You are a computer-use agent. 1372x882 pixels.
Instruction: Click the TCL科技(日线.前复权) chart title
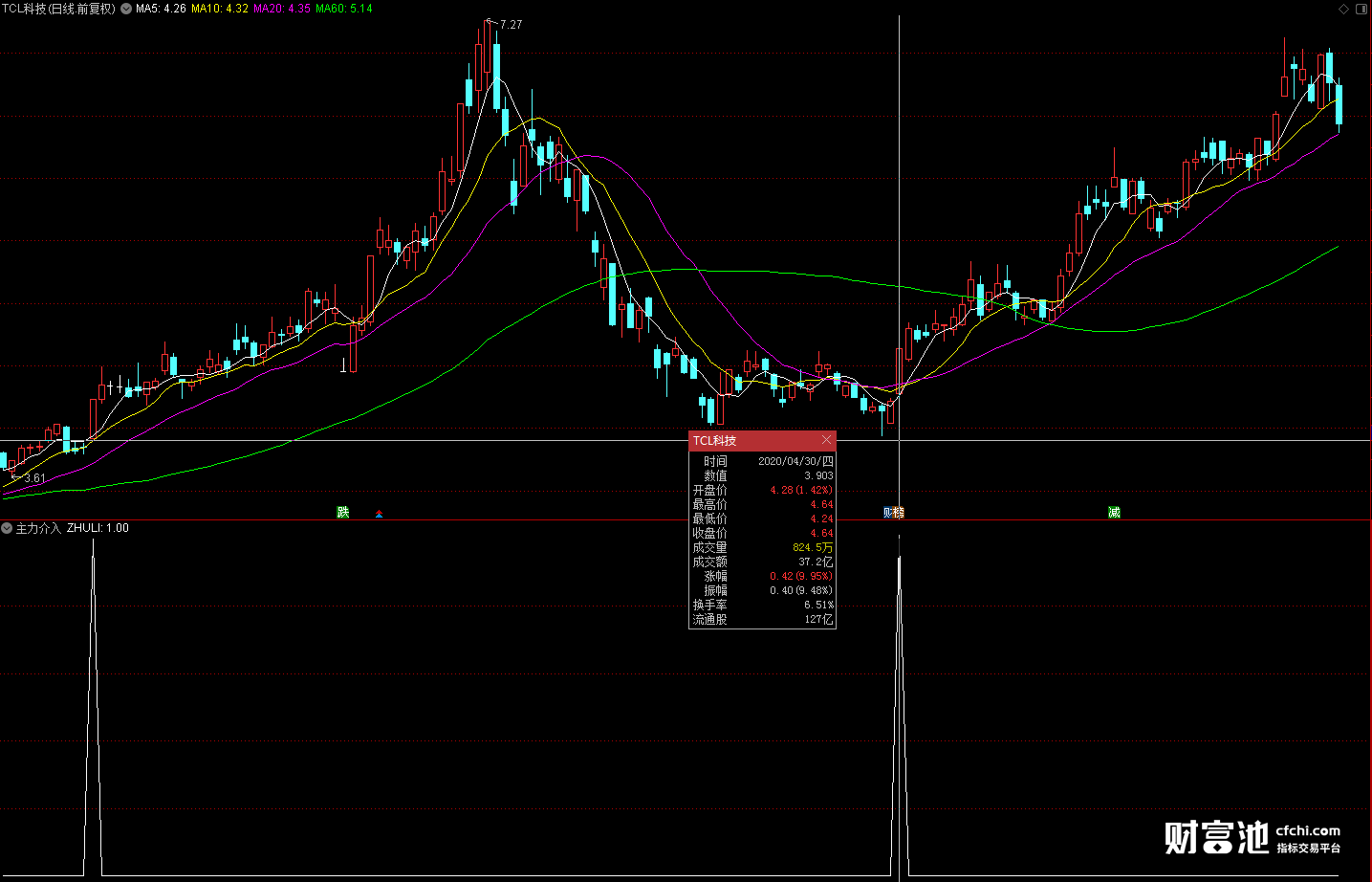tap(58, 9)
